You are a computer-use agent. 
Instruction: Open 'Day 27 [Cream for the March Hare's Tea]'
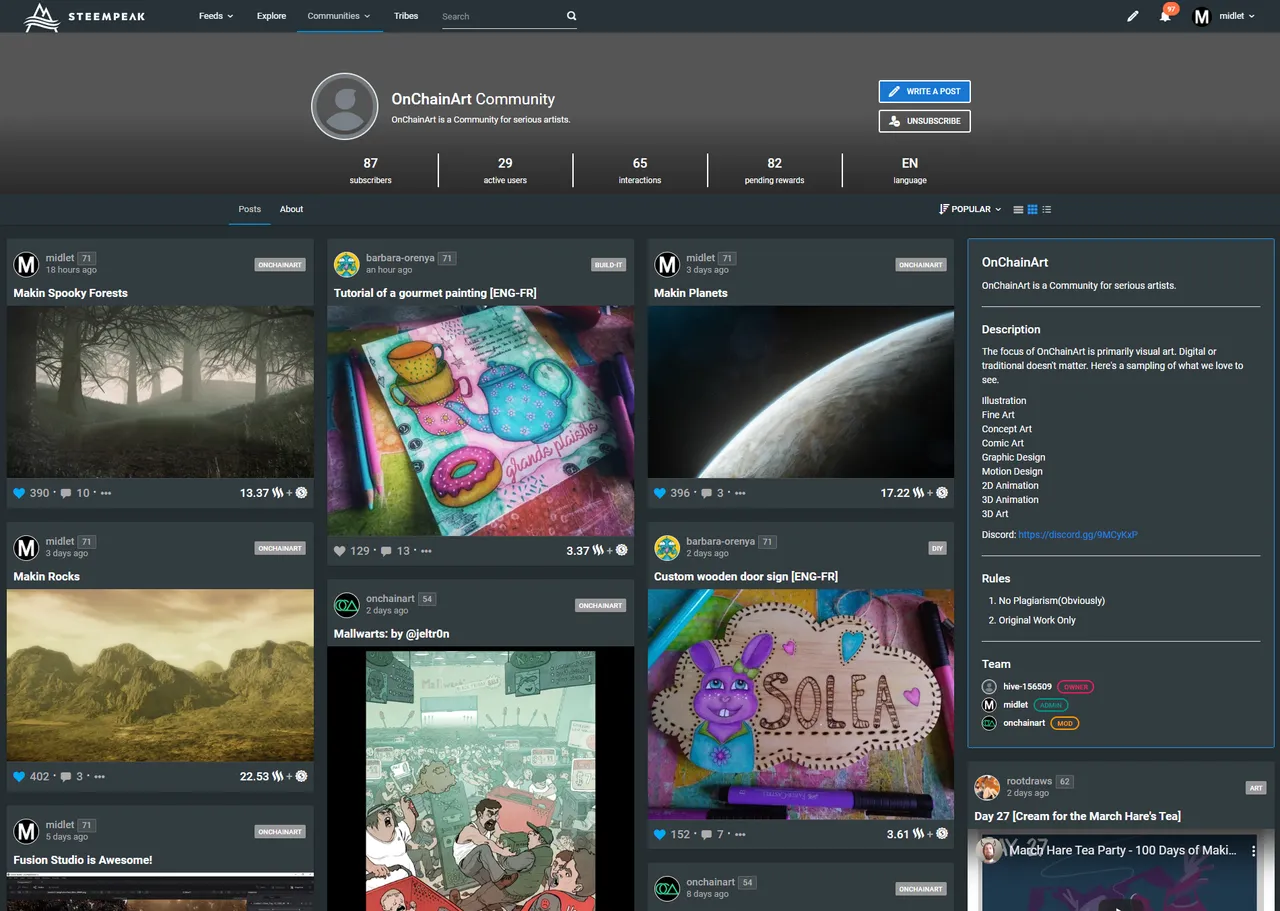coord(1078,816)
